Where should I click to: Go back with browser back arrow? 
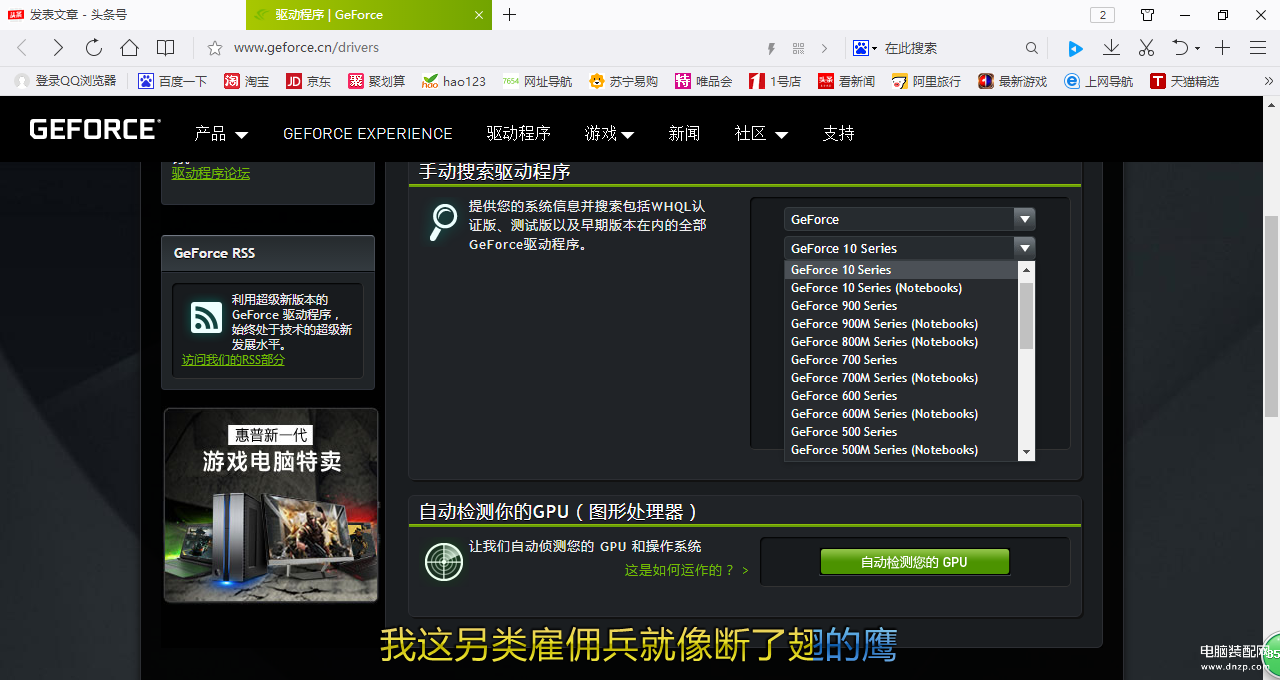click(22, 48)
